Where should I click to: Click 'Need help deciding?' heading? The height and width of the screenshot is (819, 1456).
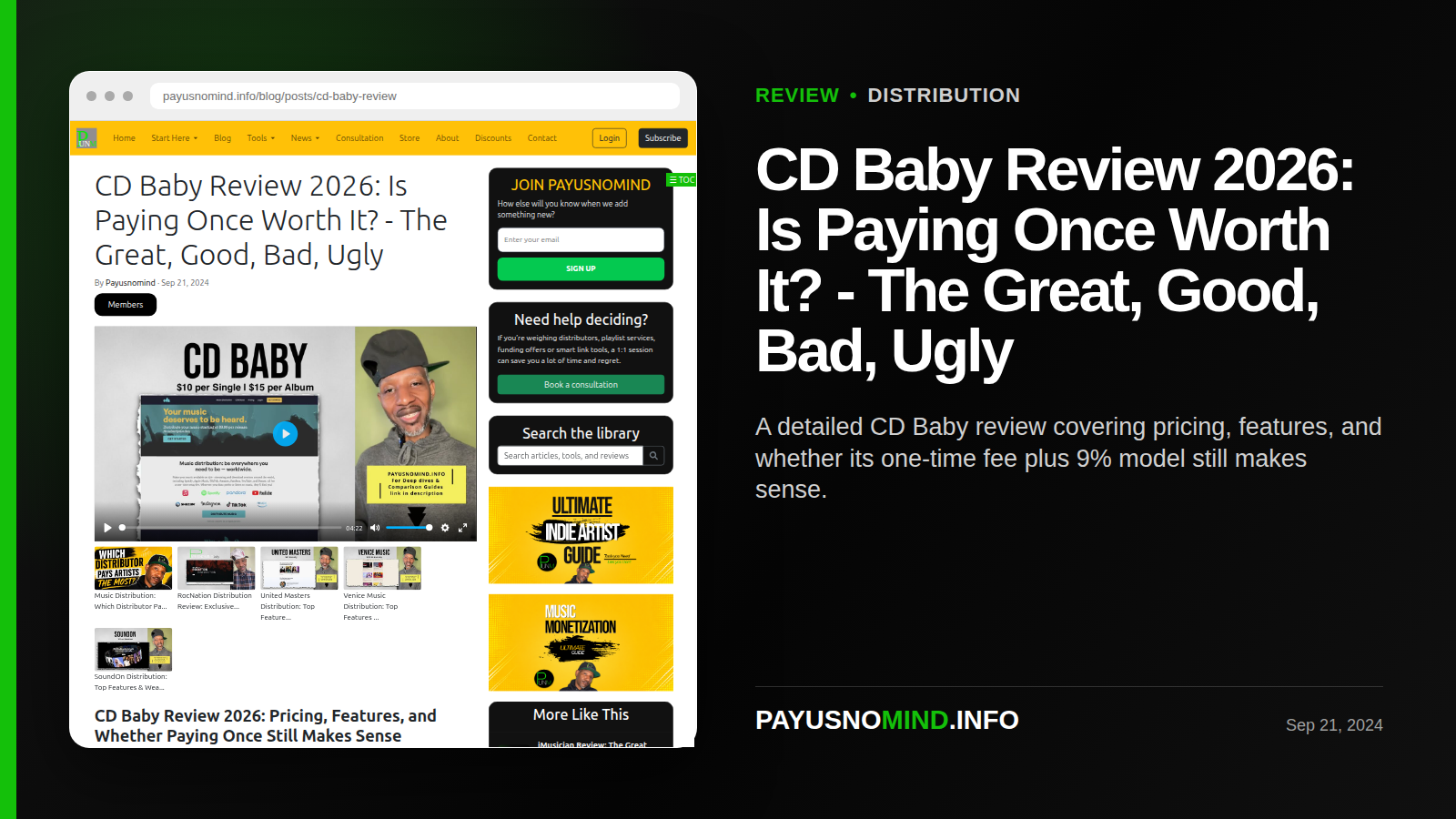(x=581, y=319)
